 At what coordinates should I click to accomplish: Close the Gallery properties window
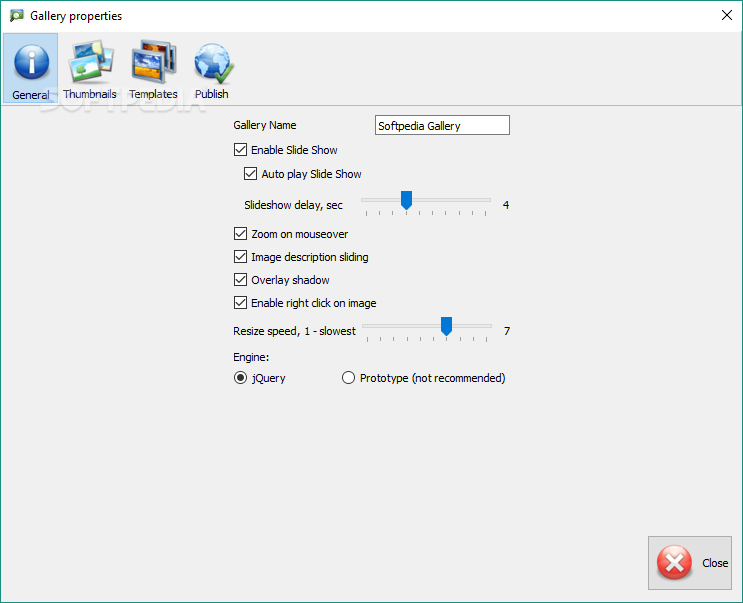[x=727, y=15]
